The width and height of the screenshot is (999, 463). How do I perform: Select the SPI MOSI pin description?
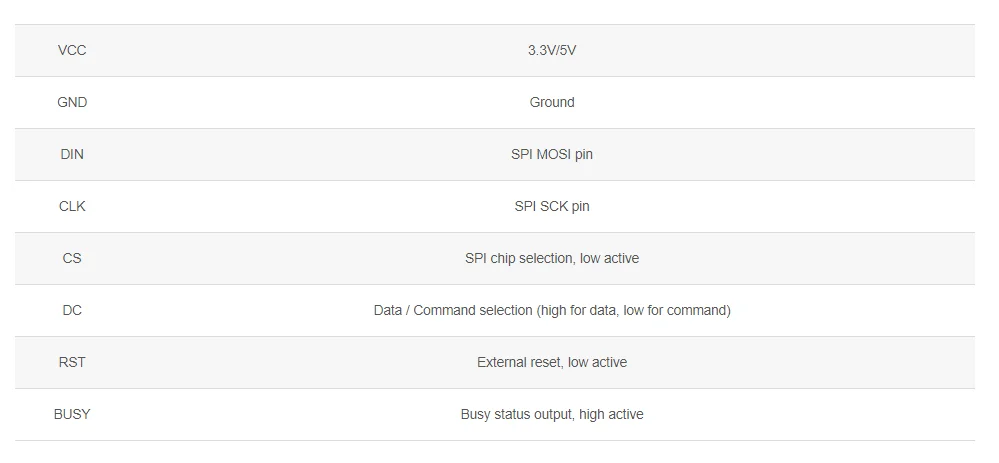pyautogui.click(x=552, y=154)
